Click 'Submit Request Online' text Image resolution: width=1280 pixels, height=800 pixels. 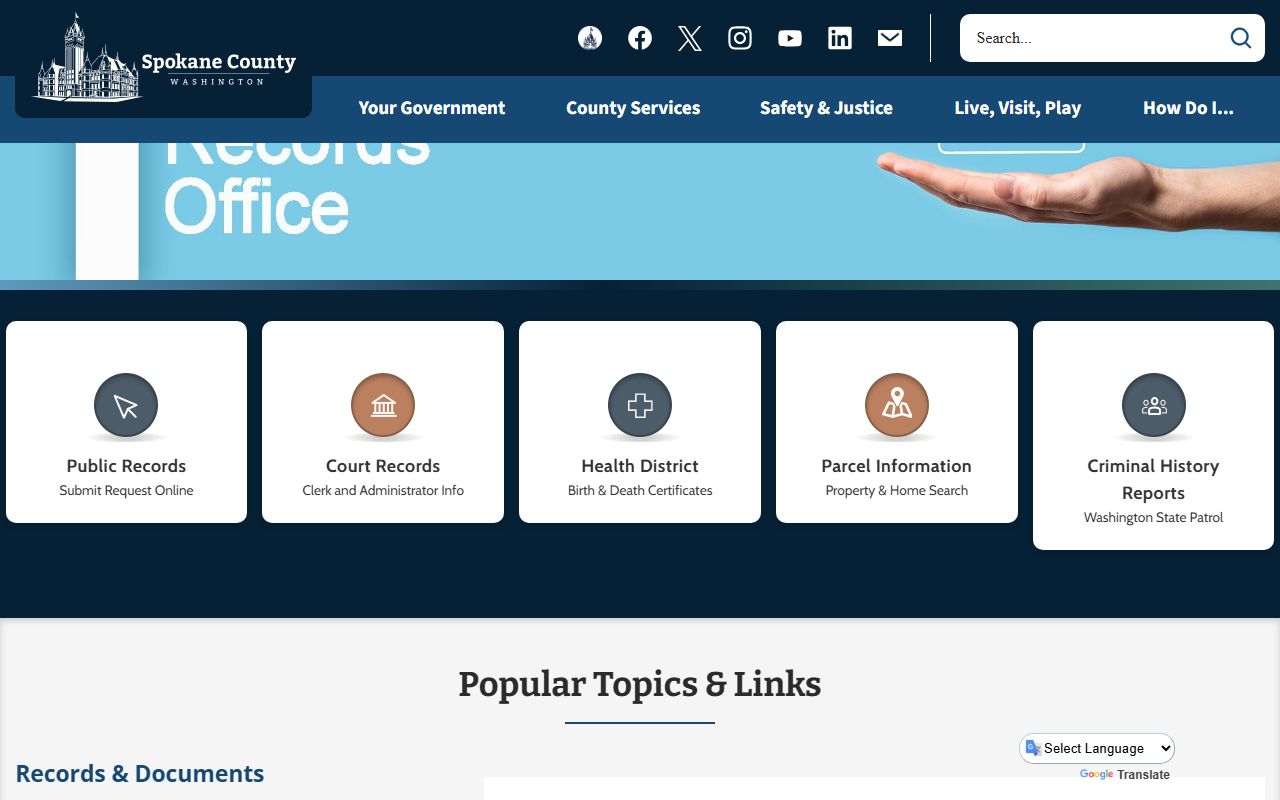coord(126,491)
